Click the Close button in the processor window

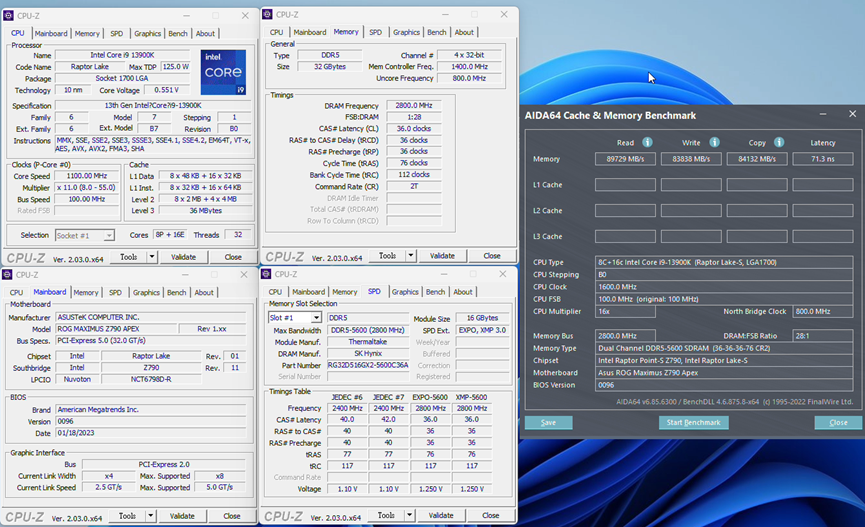(233, 257)
